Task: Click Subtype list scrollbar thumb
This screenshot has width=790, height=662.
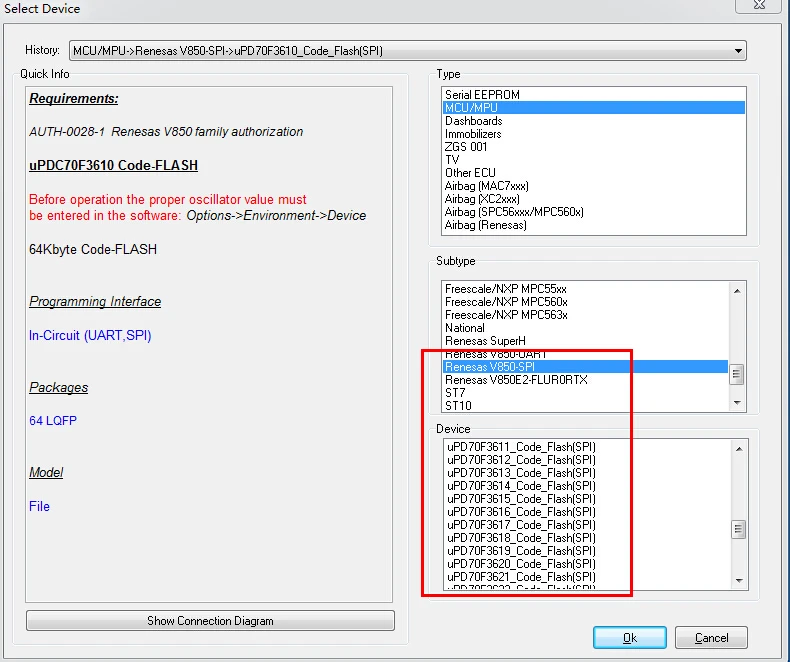Action: (x=737, y=374)
